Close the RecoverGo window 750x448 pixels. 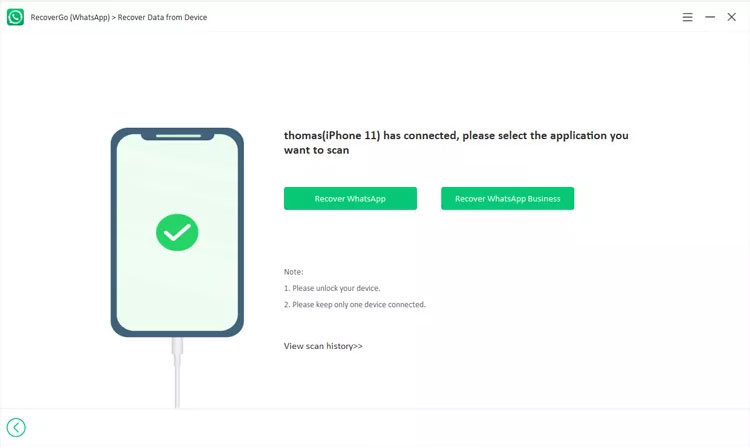[x=732, y=18]
